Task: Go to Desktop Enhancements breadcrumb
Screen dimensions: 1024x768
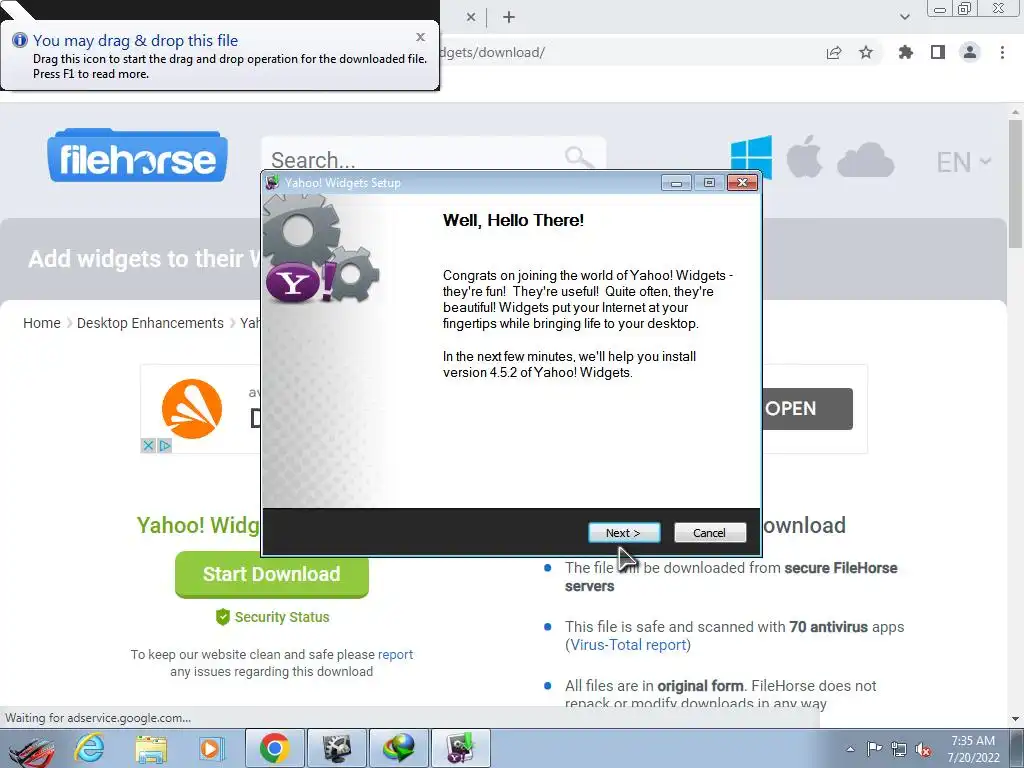Action: [150, 323]
